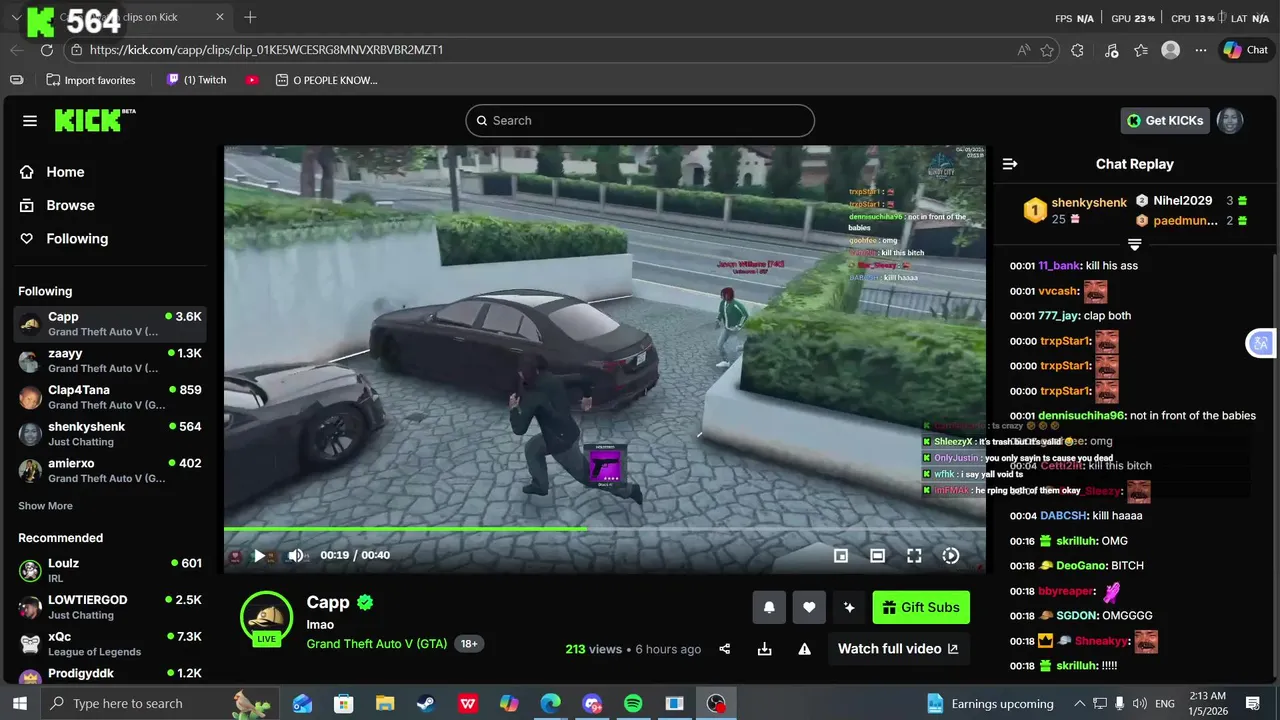The width and height of the screenshot is (1280, 720).
Task: Click the sparkle subscribe icon button
Action: coord(849,607)
